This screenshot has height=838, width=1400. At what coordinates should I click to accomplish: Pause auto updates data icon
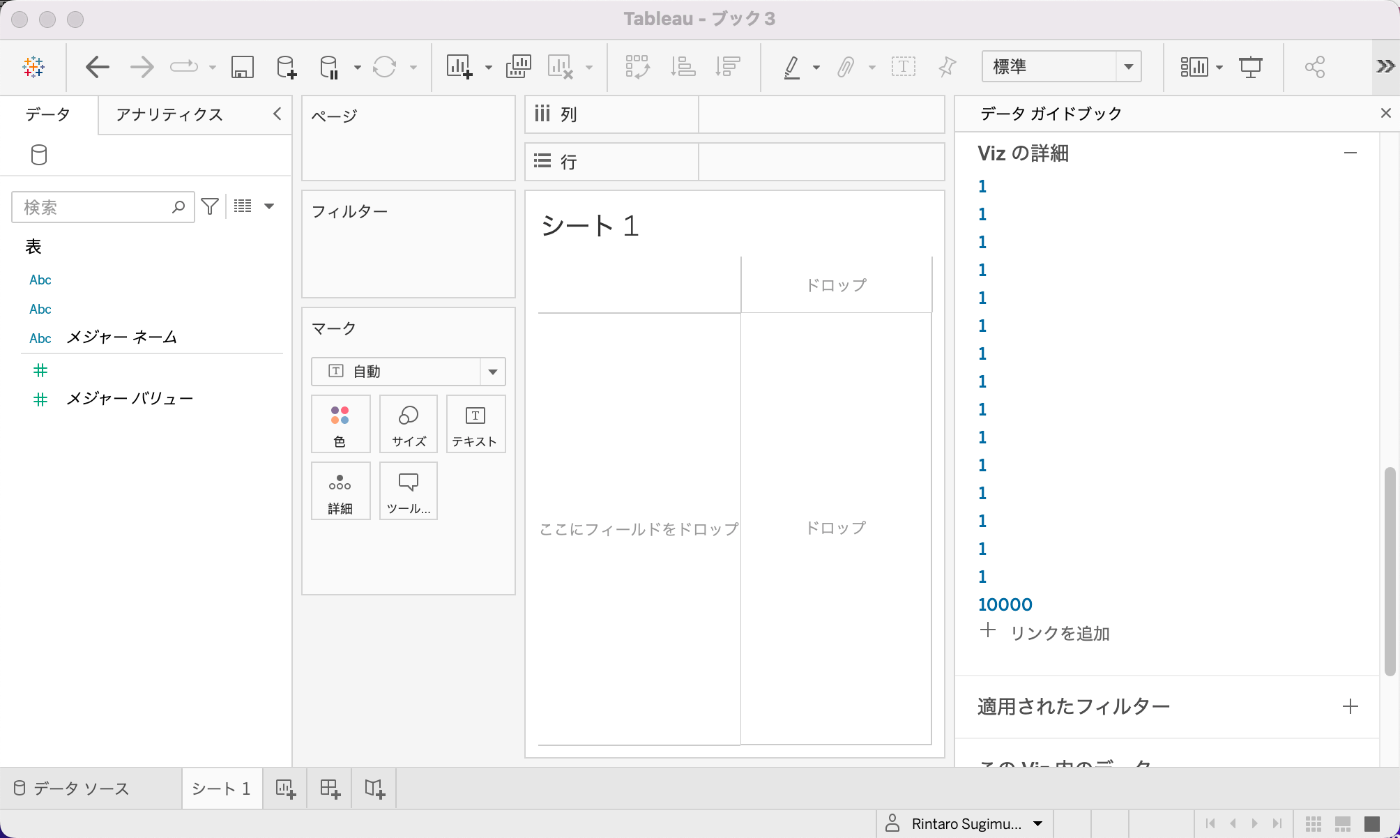coord(329,67)
